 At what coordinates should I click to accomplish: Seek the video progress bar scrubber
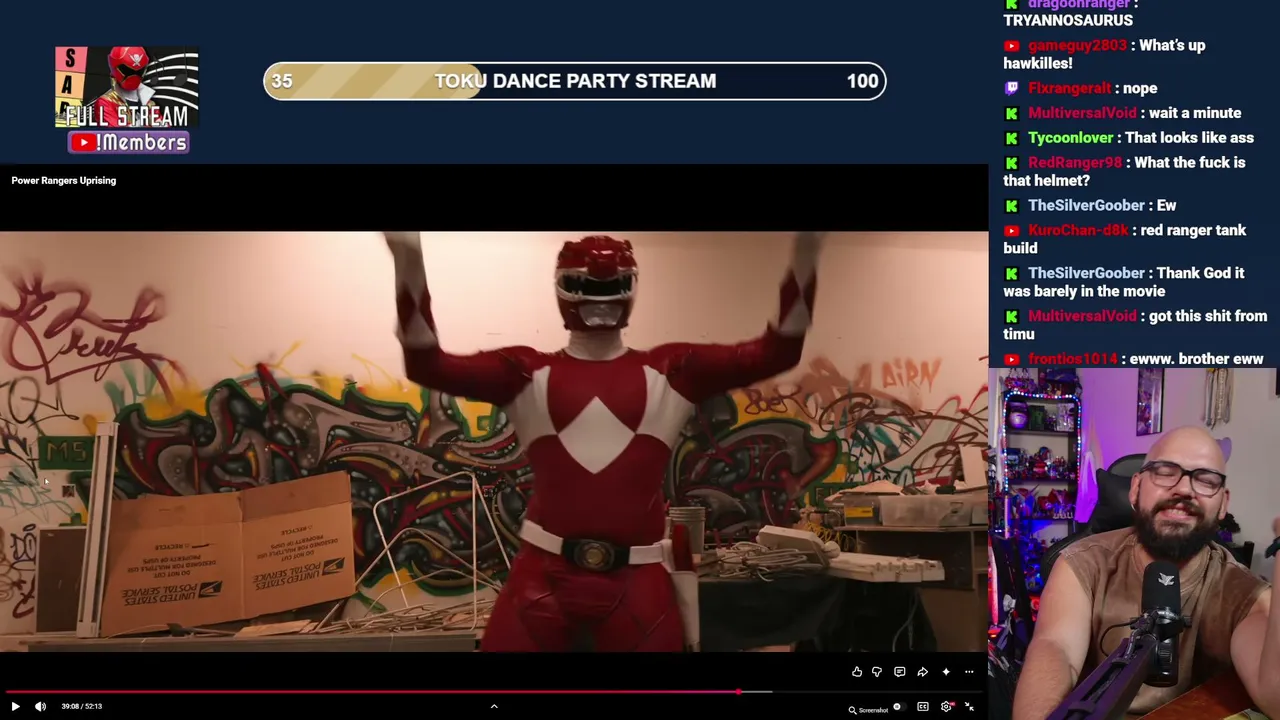click(739, 691)
